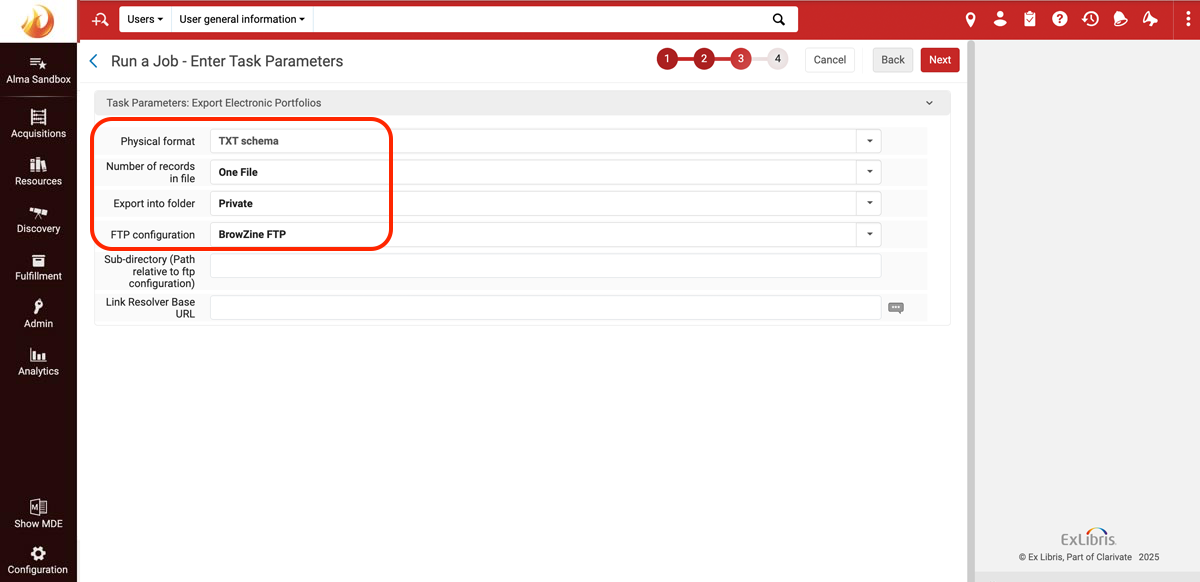Open the announcements bell-with-spark icon

[1150, 19]
